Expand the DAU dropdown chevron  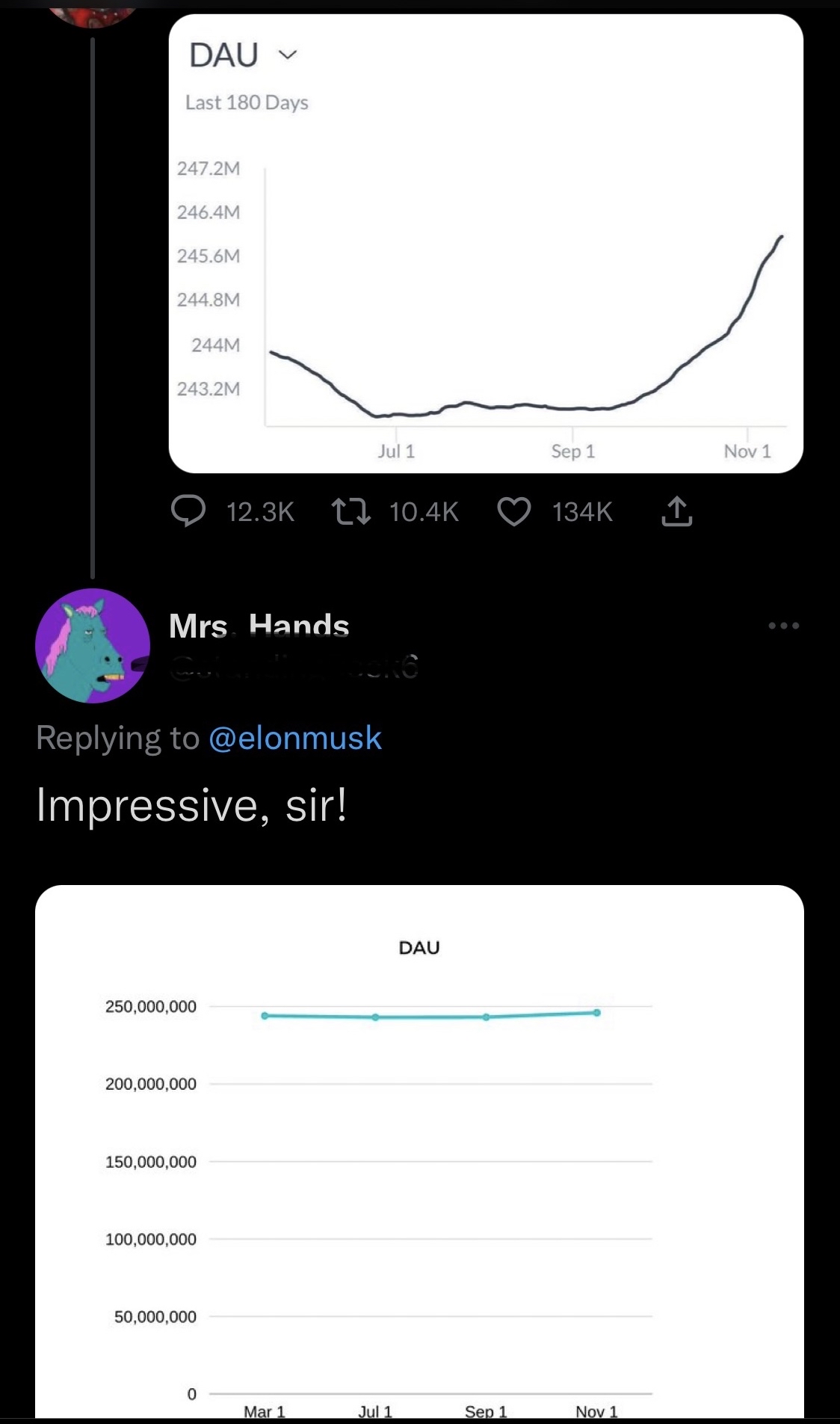288,55
